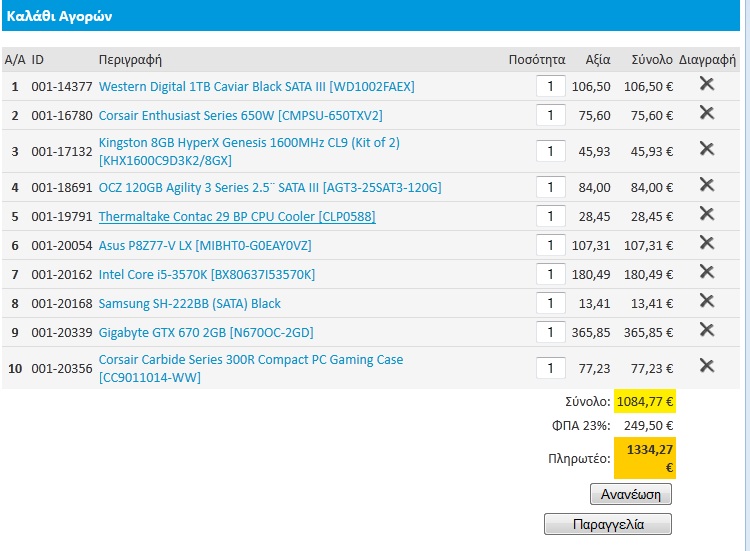Remove Gigabyte GTX 670 2GB item
The width and height of the screenshot is (750, 551).
pos(706,330)
